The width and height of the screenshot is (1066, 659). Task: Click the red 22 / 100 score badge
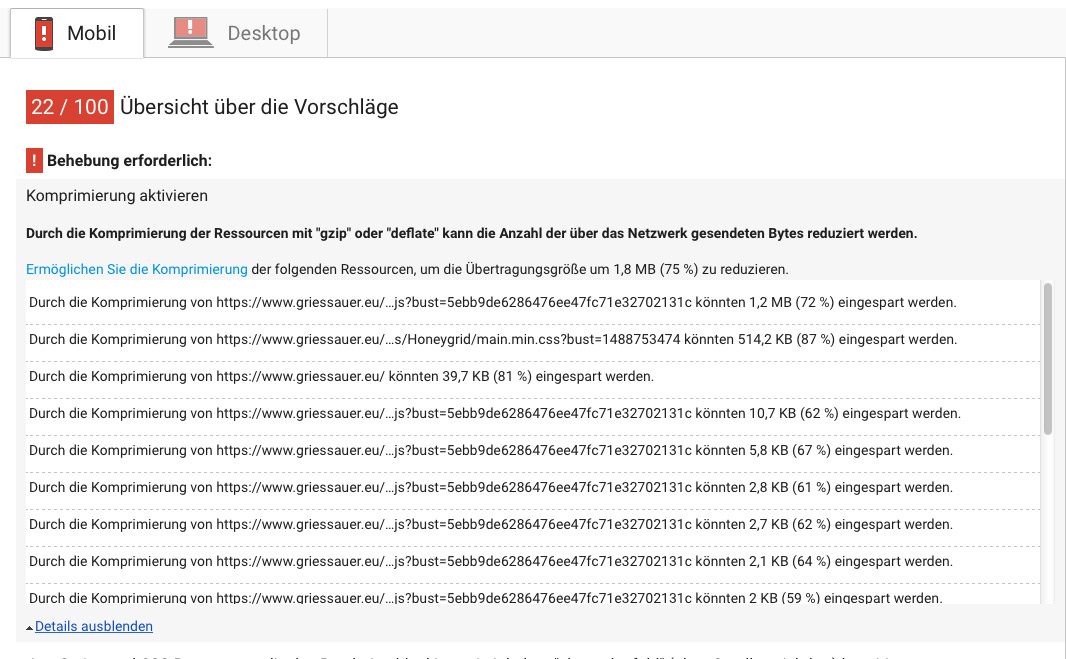pos(70,107)
